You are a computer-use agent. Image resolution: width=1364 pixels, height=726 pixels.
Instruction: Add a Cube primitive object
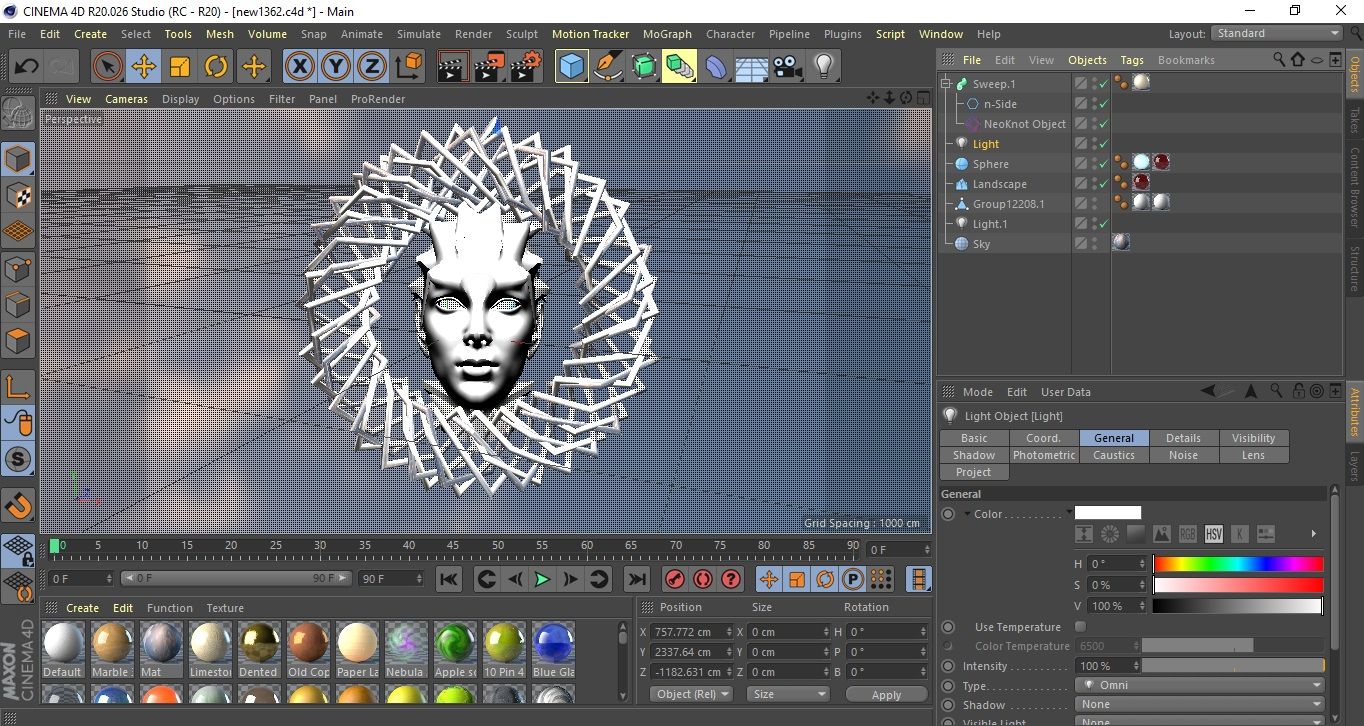coord(572,67)
